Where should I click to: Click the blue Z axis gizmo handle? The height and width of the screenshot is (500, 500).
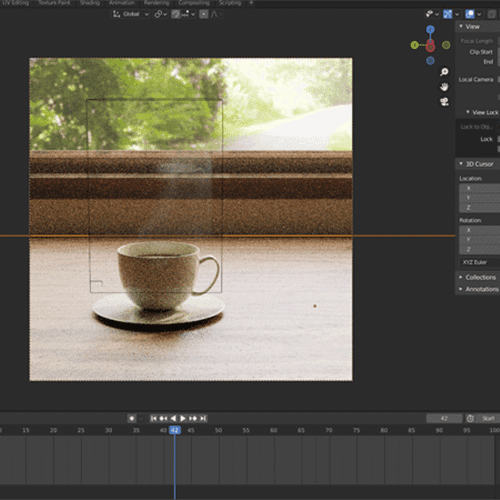point(430,30)
